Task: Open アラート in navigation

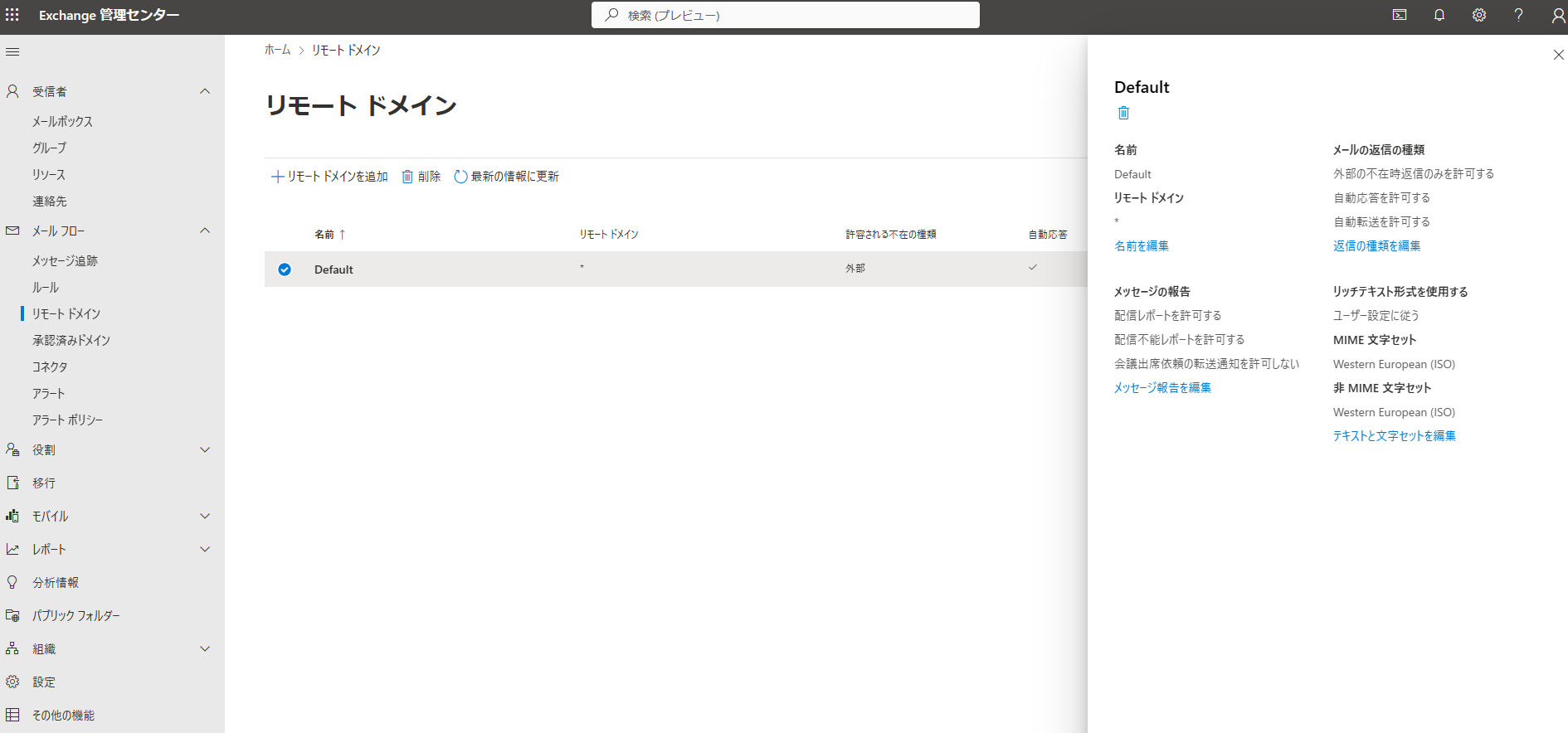Action: (x=48, y=393)
